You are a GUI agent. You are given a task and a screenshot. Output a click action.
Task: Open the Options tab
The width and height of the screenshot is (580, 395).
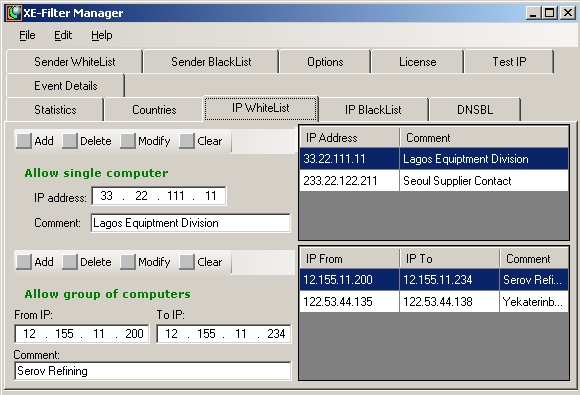tap(325, 61)
